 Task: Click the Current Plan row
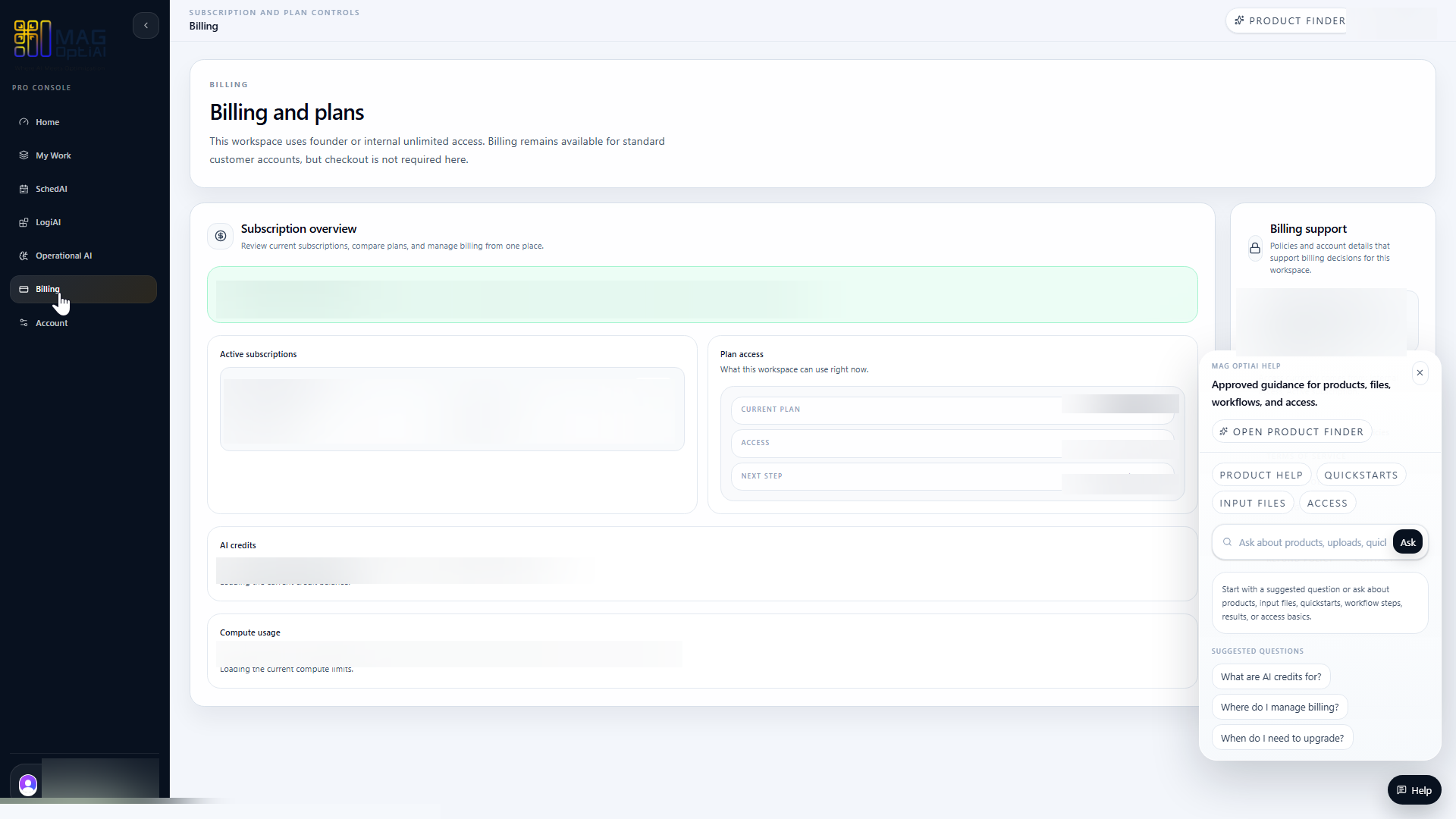[x=952, y=409]
